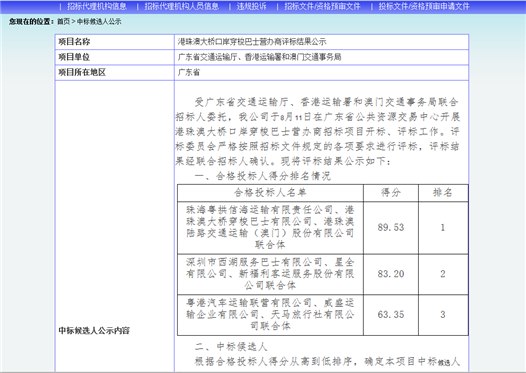Click the 中标候选人公示内容 label
This screenshot has width=526, height=373.
[94, 331]
